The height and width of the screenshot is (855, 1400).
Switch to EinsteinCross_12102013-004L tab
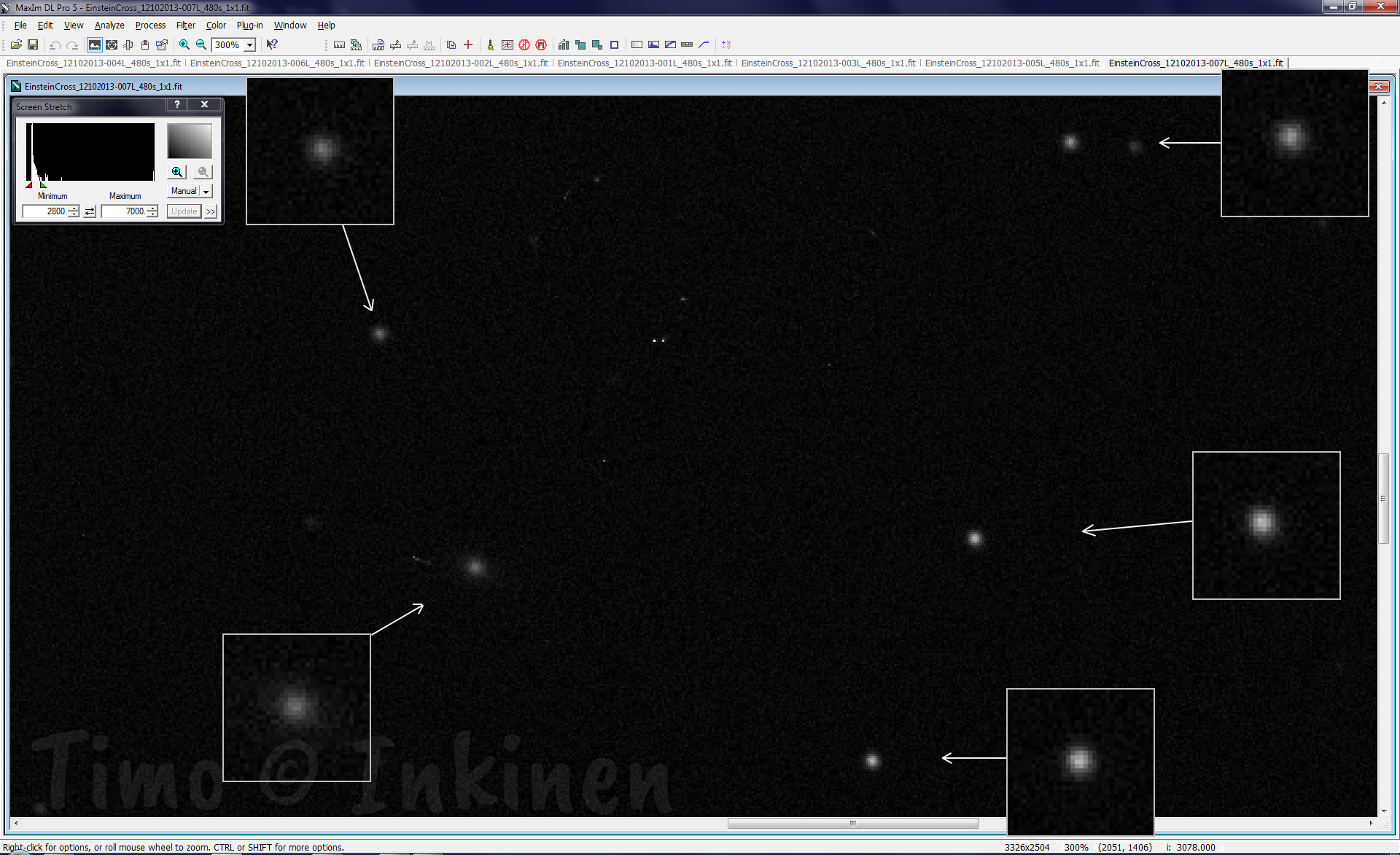pos(93,63)
